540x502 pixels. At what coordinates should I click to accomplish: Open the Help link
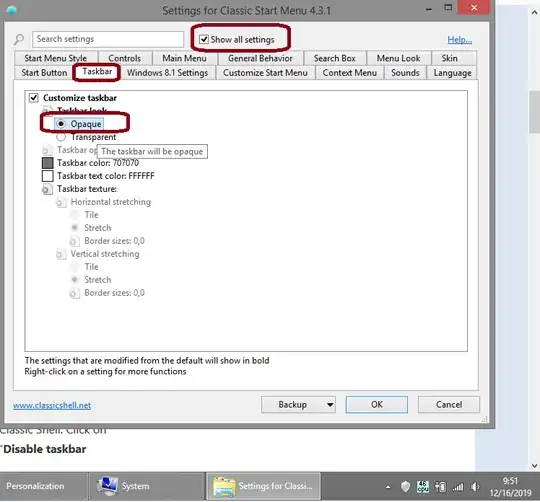pyautogui.click(x=459, y=40)
